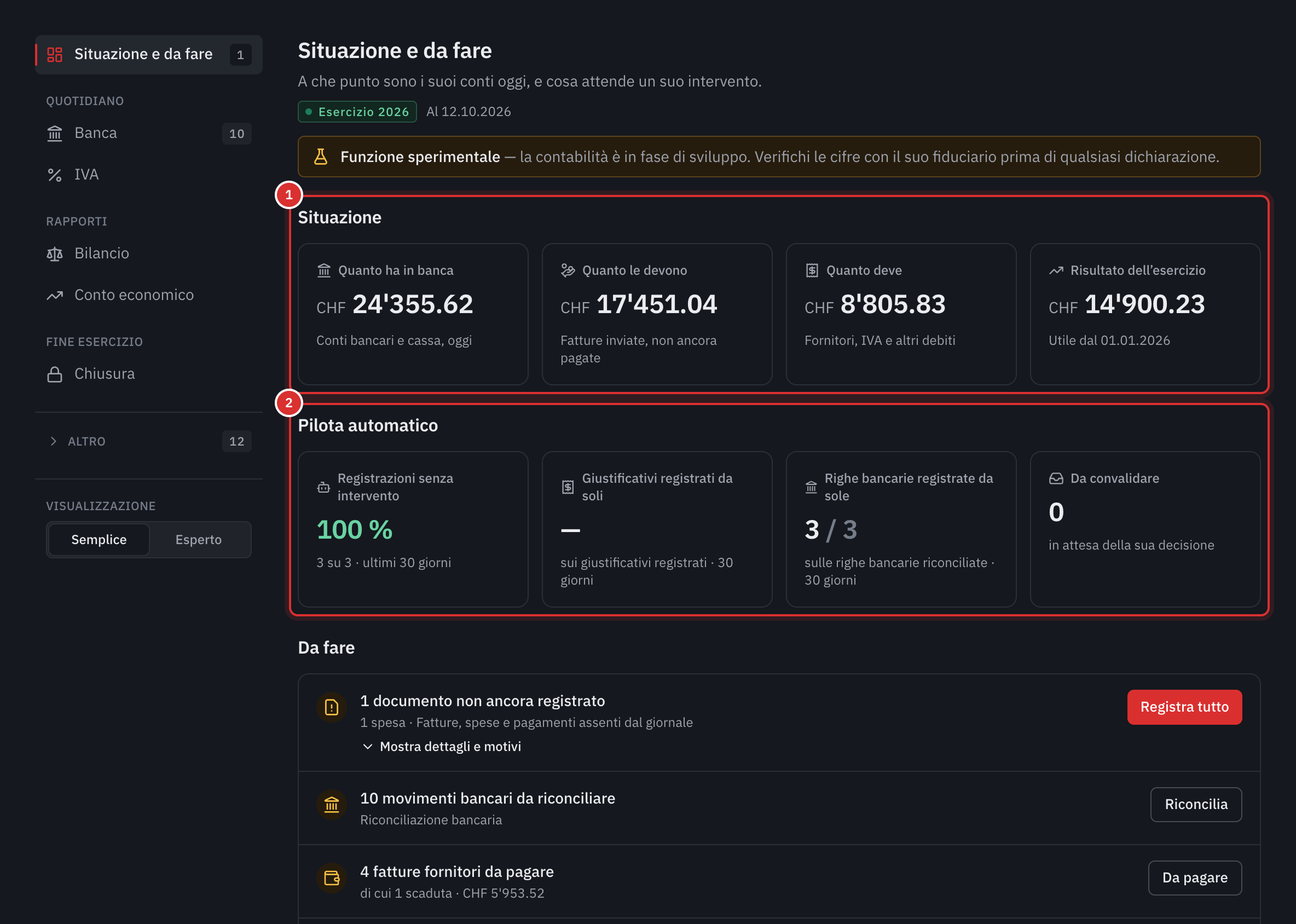Go to the IVA page

point(148,175)
